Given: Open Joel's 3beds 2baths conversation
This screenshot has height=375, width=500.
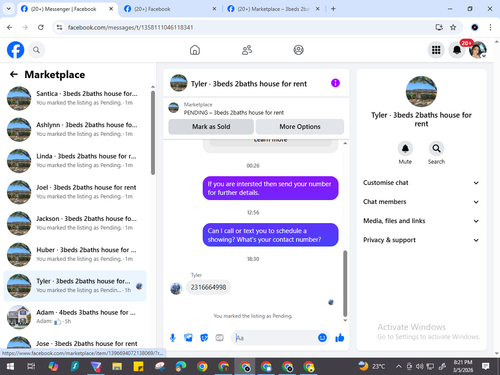Looking at the screenshot, I should [x=75, y=192].
